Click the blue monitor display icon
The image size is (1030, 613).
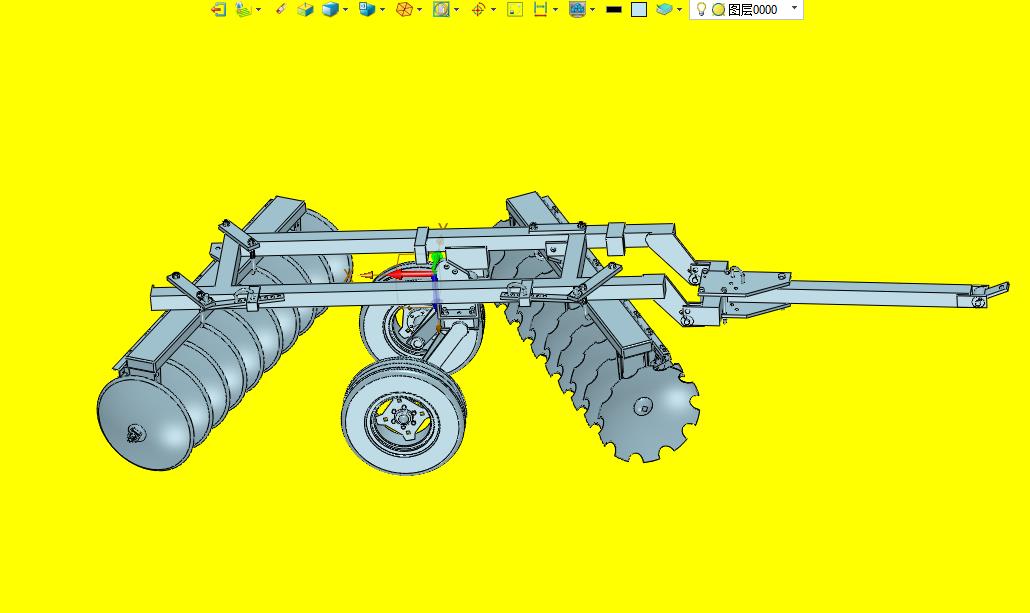(x=577, y=9)
